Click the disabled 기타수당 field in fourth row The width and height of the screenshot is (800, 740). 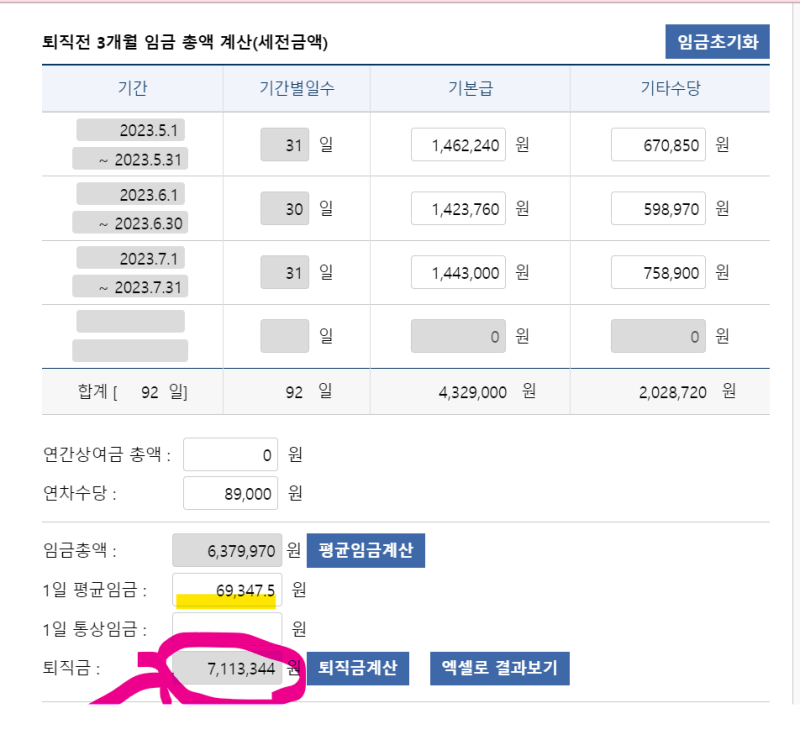pyautogui.click(x=658, y=336)
